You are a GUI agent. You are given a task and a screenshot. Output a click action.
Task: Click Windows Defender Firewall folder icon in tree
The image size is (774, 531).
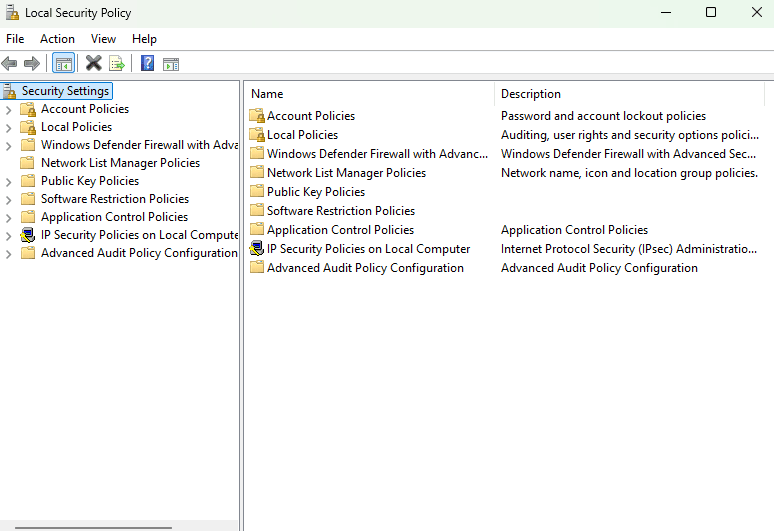[28, 145]
